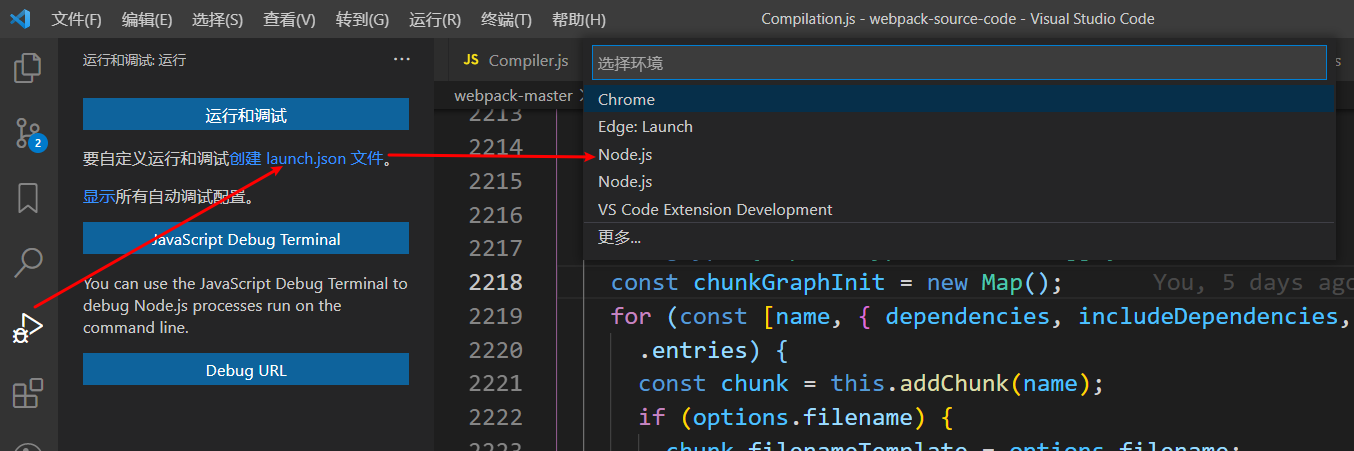The image size is (1354, 451).
Task: Select the second Node.js environment option
Action: (x=960, y=182)
